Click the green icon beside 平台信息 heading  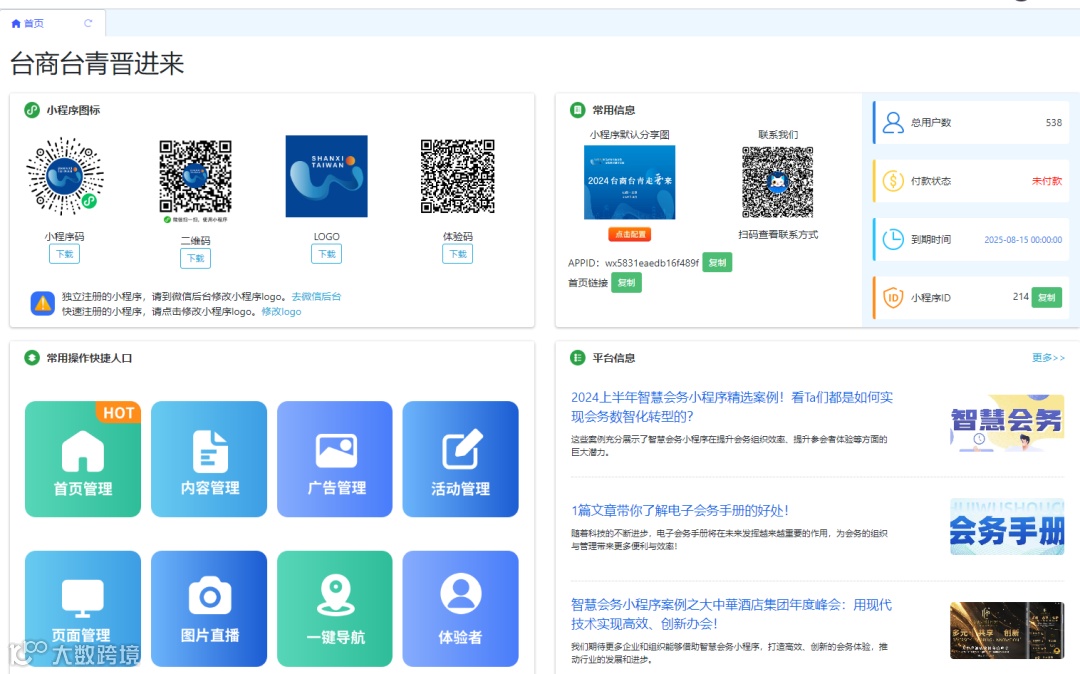[x=577, y=358]
